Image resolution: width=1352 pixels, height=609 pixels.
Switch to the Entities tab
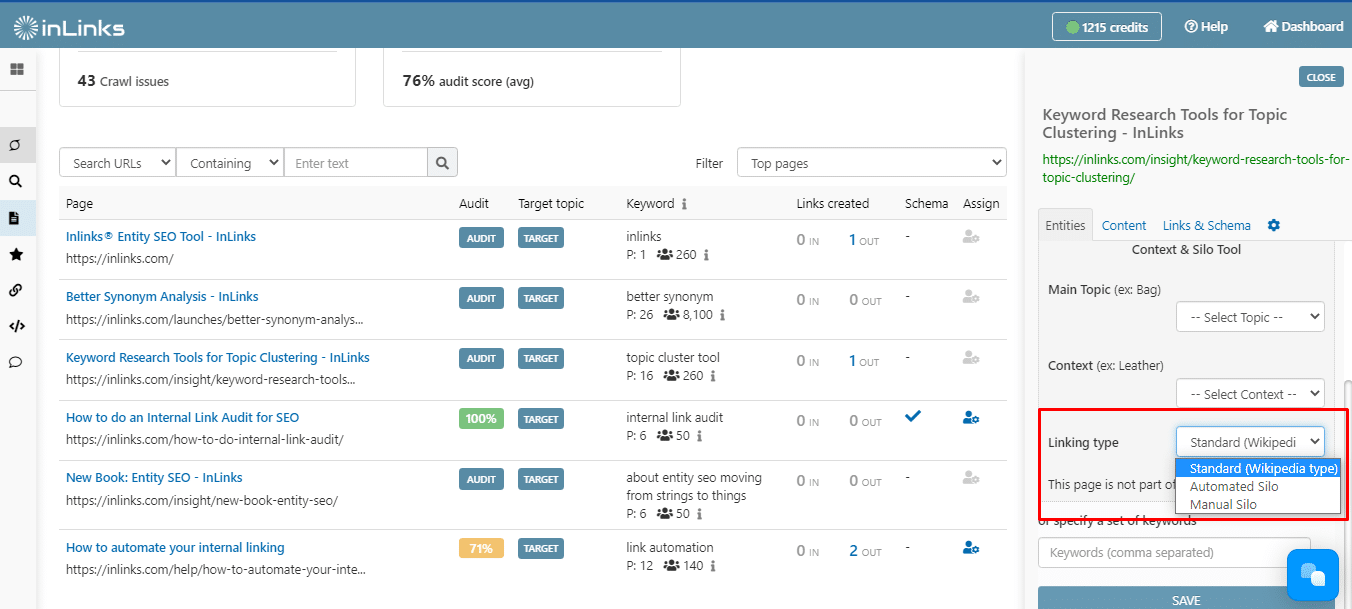[1065, 225]
